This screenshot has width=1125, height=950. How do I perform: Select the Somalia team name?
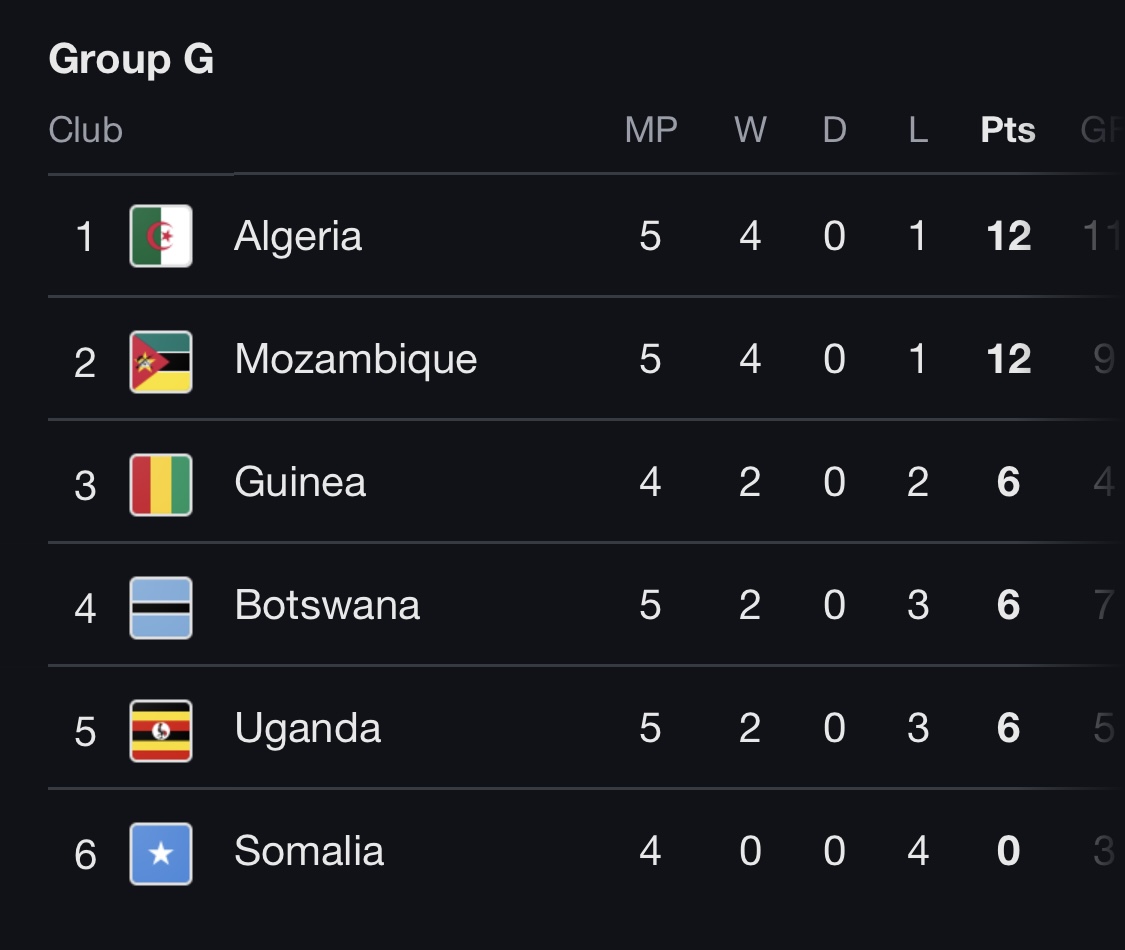309,851
